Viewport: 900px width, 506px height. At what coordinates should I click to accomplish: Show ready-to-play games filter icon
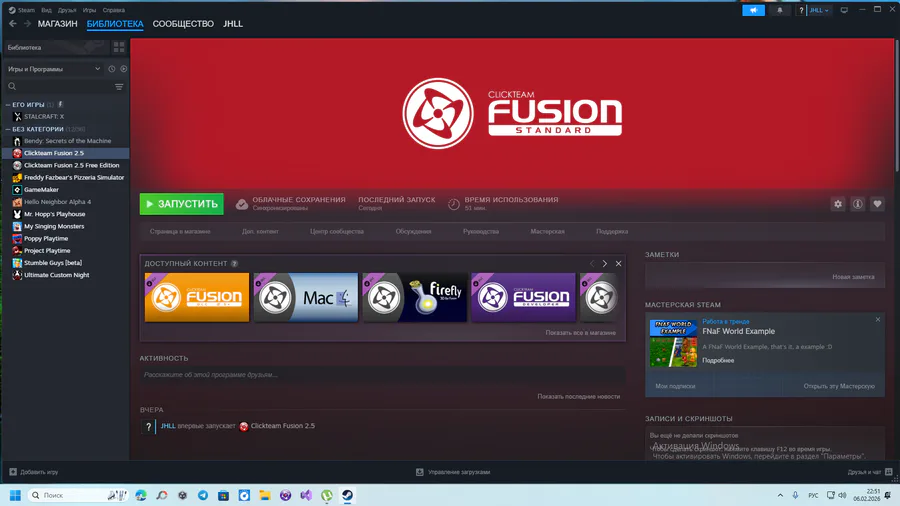(123, 69)
